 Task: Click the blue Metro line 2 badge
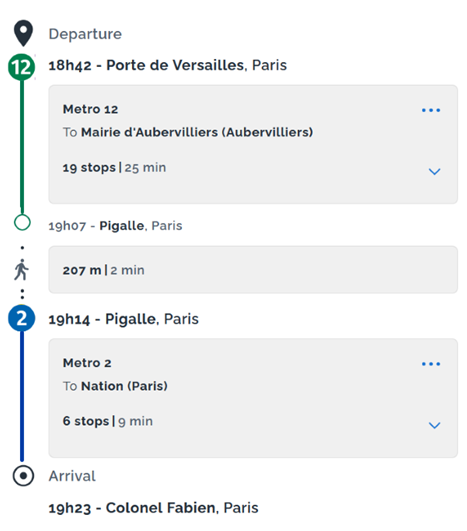22,318
